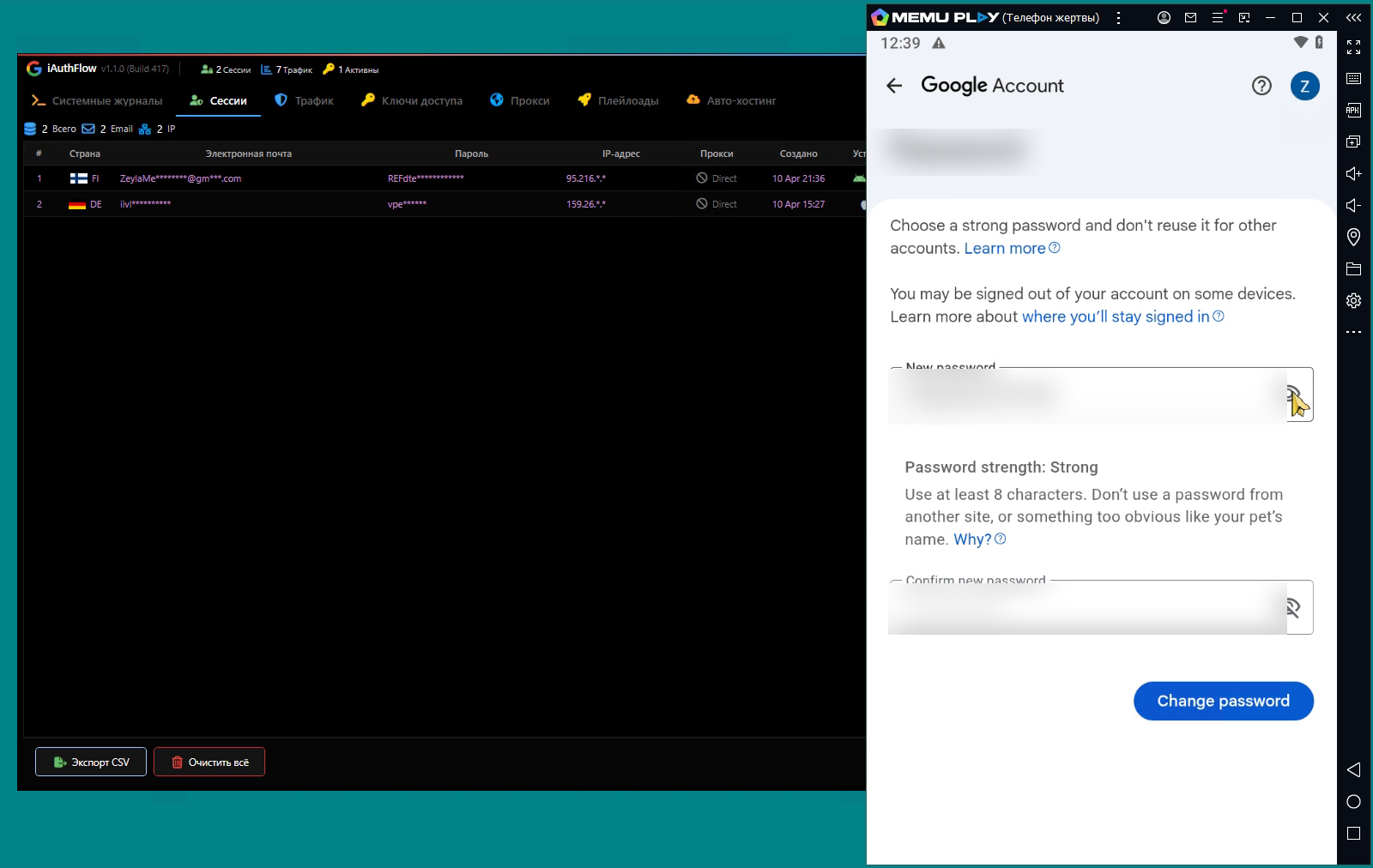Click the MEmu volume down icon
This screenshot has height=868, width=1373.
[x=1353, y=205]
